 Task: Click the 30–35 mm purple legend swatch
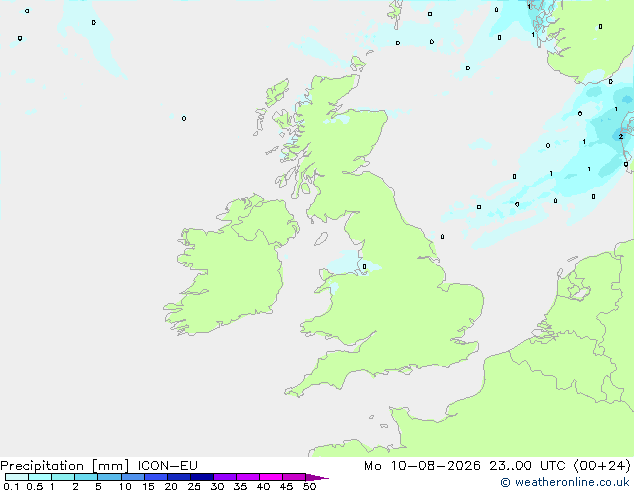click(x=224, y=477)
